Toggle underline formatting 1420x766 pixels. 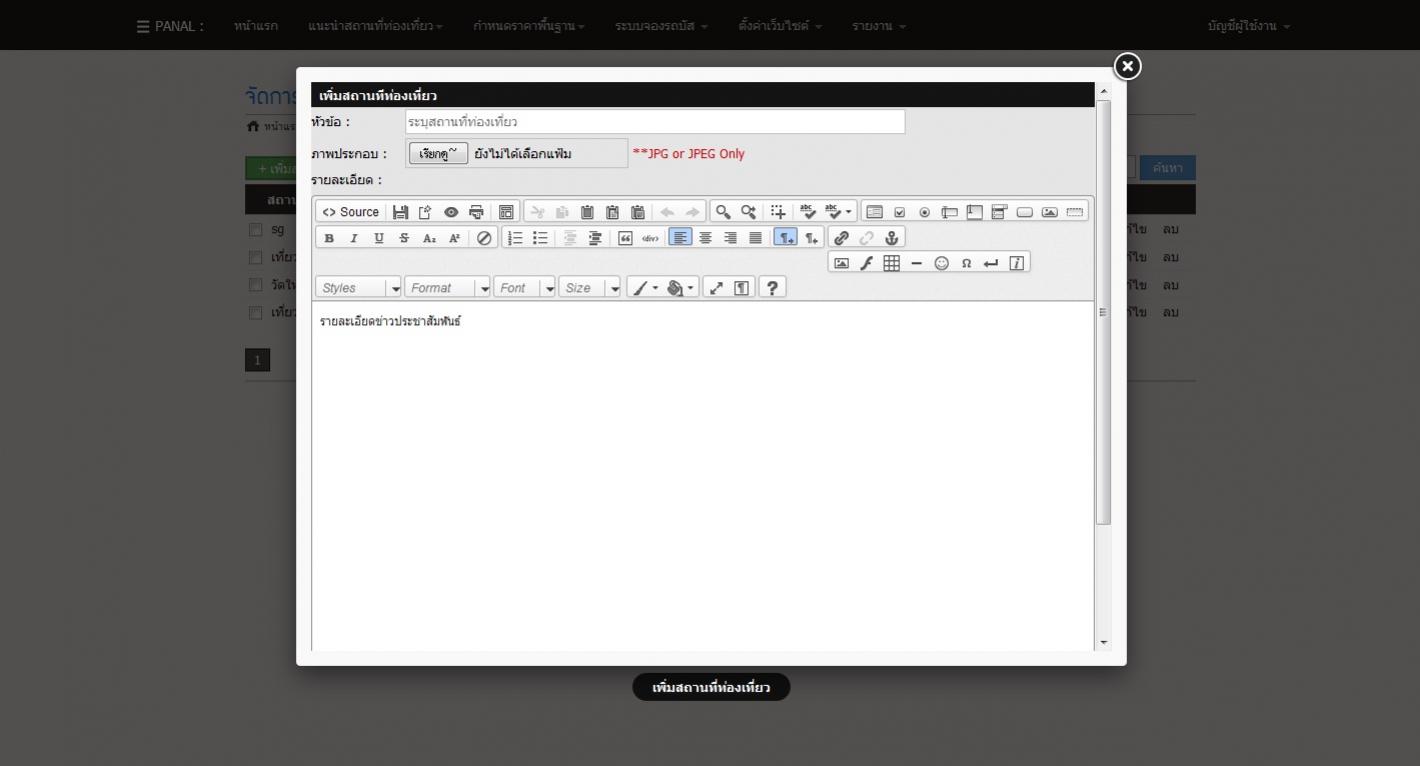tap(379, 238)
